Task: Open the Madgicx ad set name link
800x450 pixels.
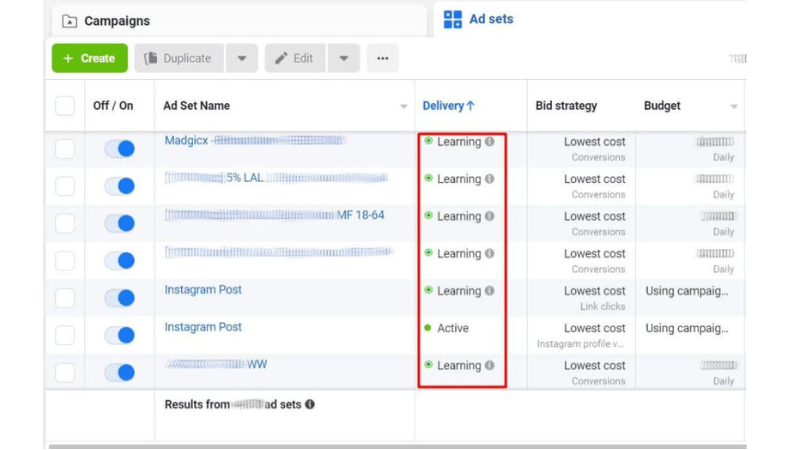Action: coord(186,141)
